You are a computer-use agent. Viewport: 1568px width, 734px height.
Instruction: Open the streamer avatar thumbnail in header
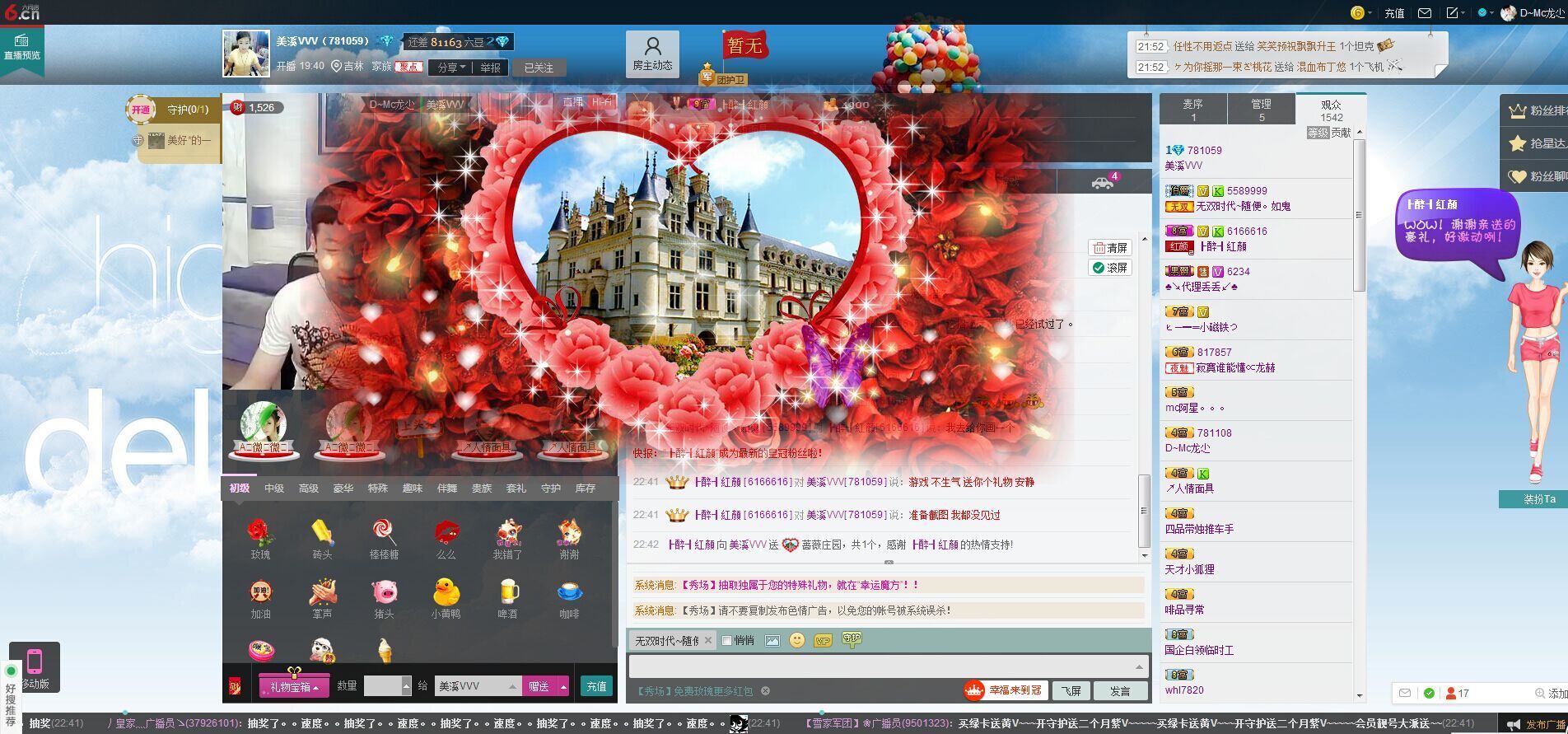246,54
